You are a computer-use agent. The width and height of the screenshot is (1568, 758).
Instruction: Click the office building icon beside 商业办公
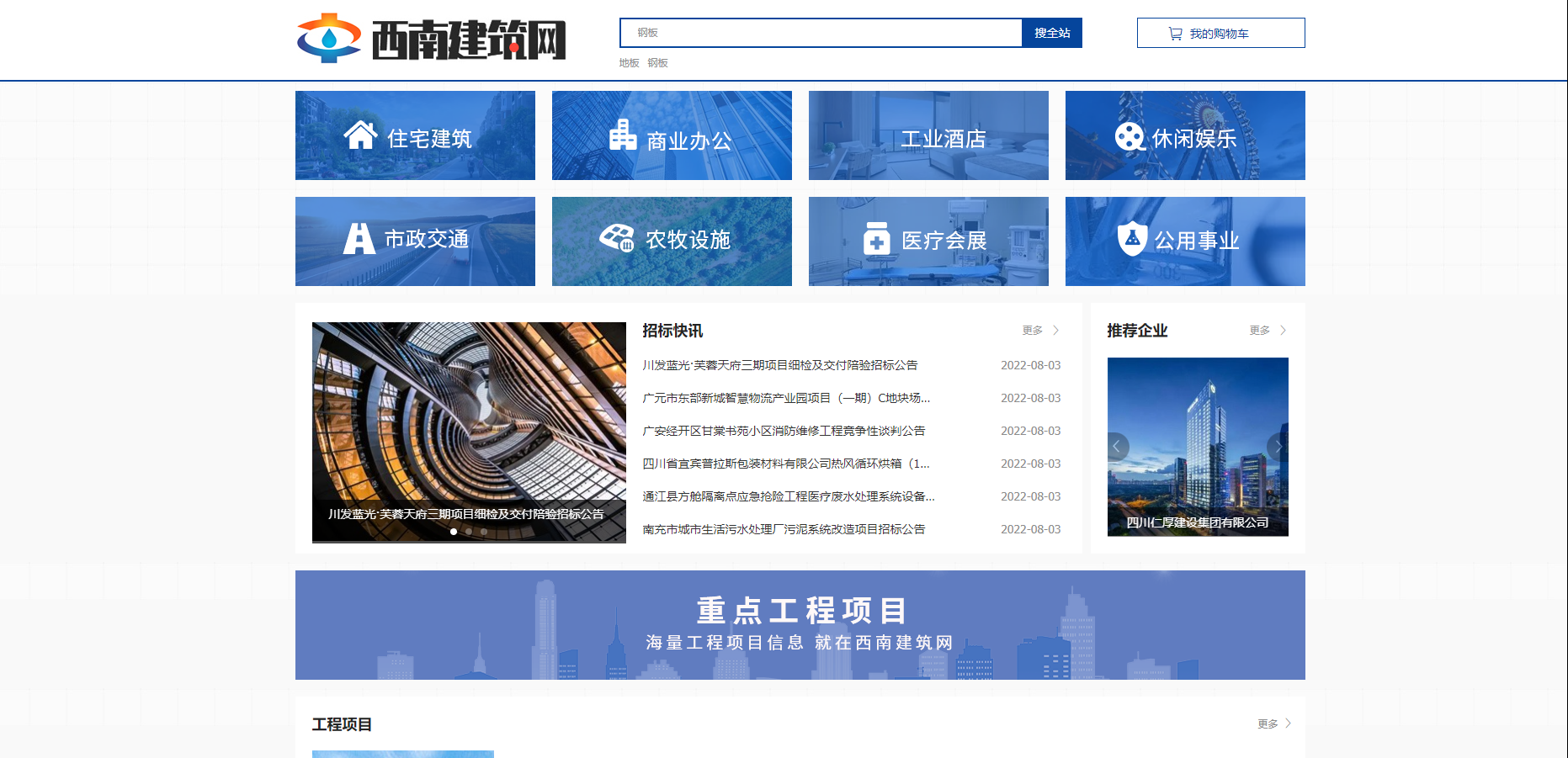(x=623, y=135)
